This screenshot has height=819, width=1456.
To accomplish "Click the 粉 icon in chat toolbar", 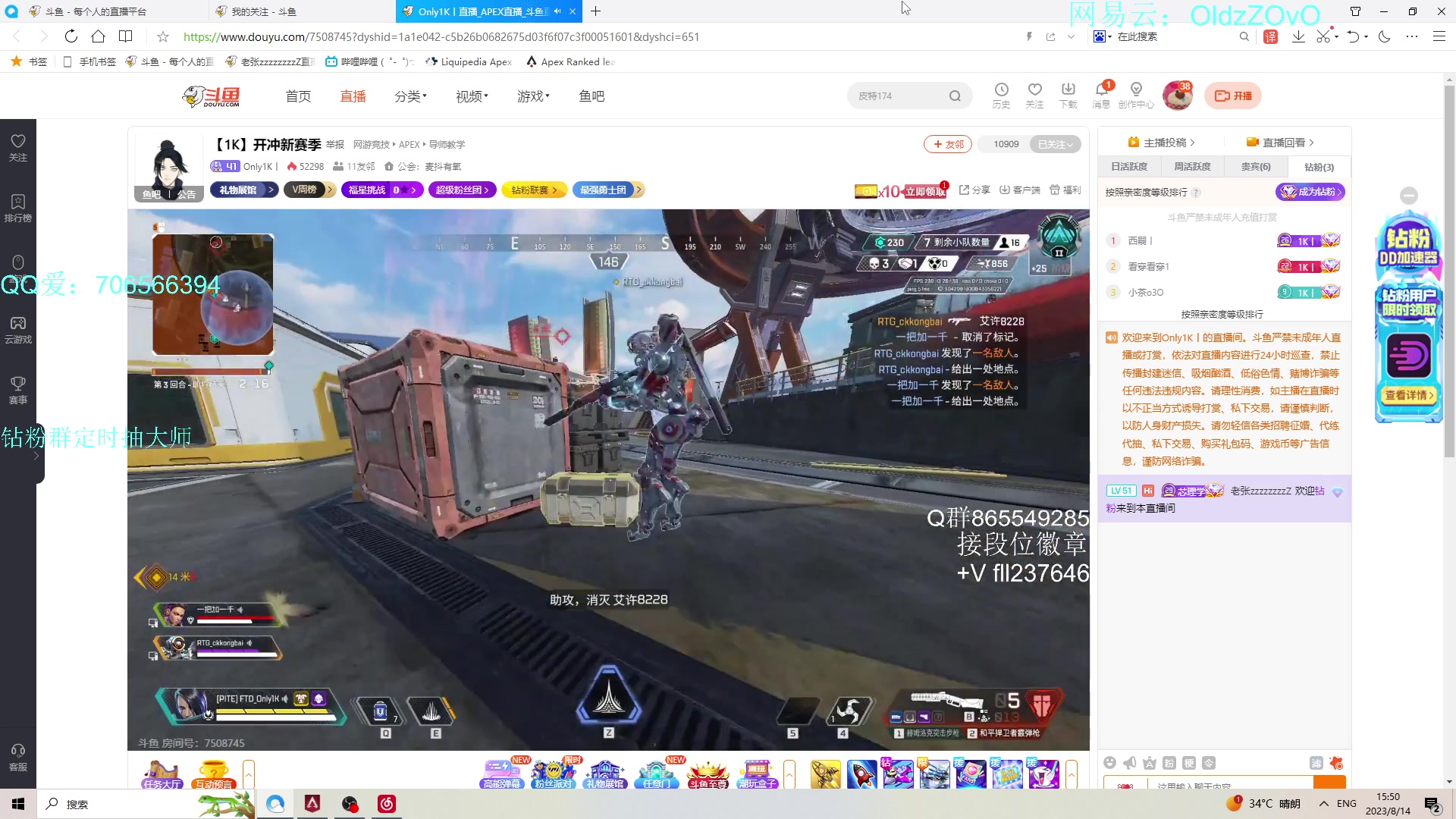I will [x=1169, y=763].
